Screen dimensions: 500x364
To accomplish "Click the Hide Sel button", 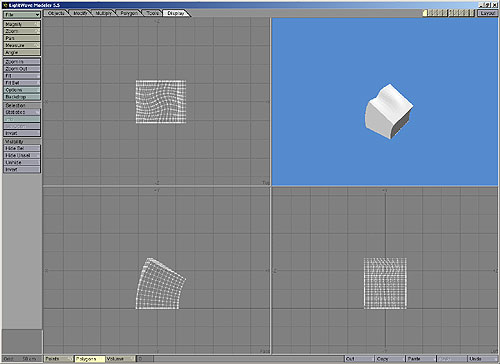I will [22, 148].
